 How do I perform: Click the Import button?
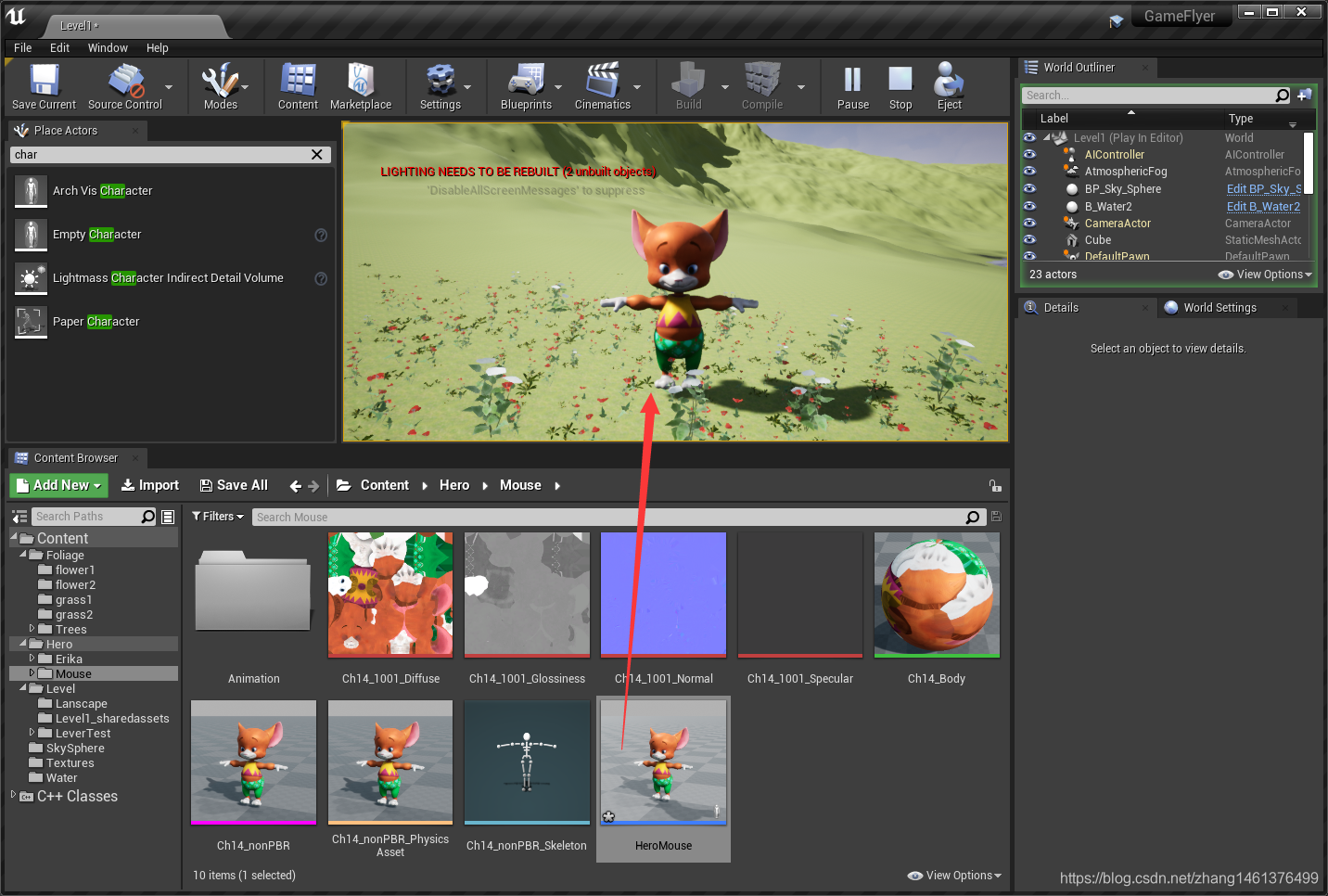point(150,485)
